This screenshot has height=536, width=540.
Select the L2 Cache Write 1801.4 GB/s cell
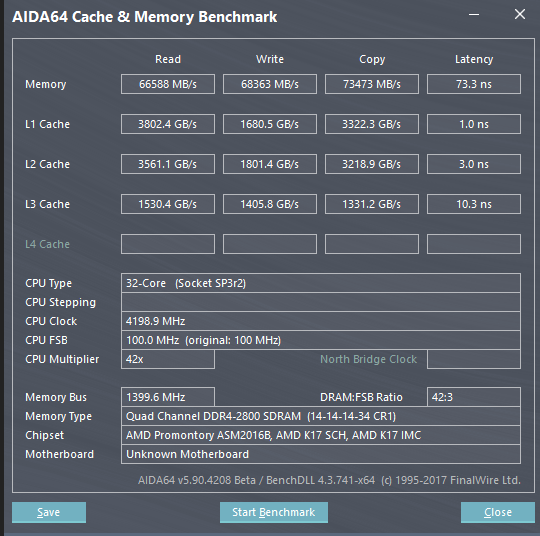(x=270, y=164)
